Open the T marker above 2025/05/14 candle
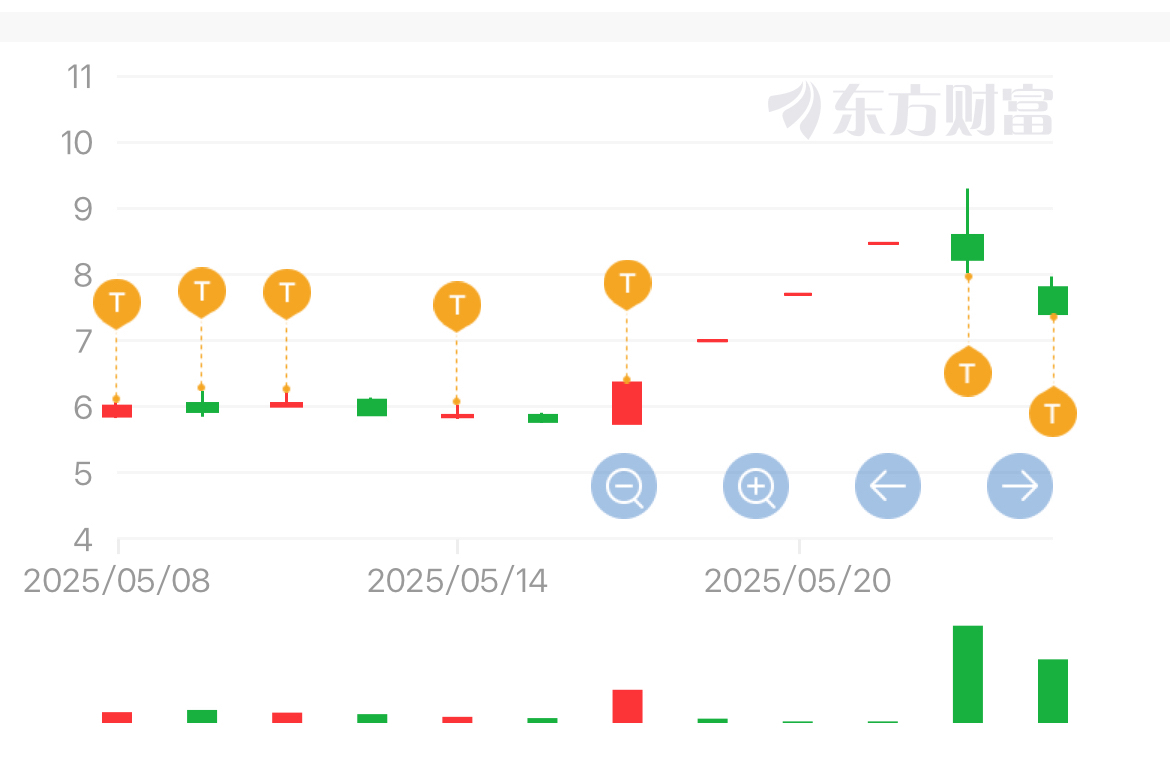 point(457,306)
